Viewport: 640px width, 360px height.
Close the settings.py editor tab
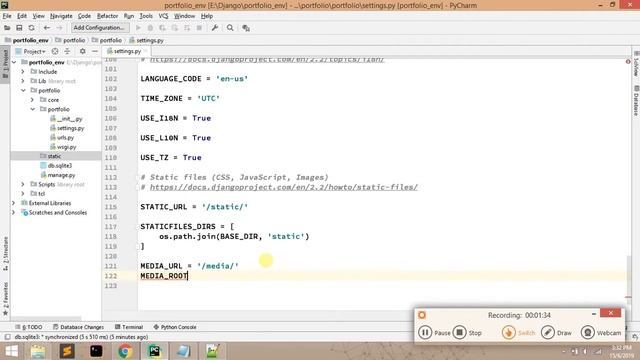tap(145, 51)
